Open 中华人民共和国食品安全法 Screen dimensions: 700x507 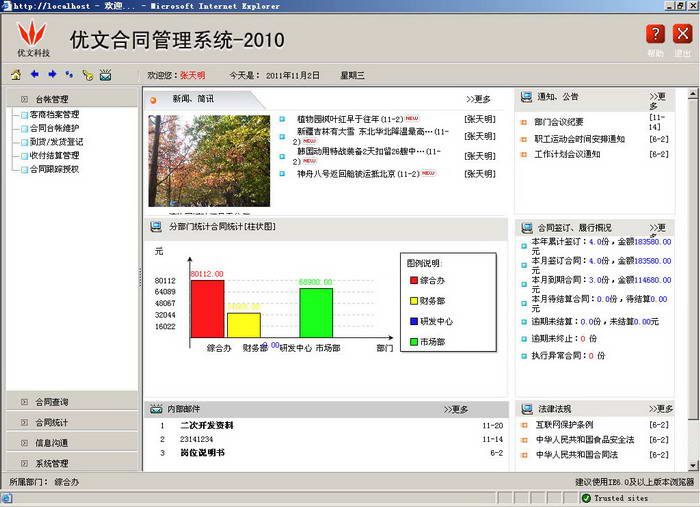pyautogui.click(x=585, y=440)
